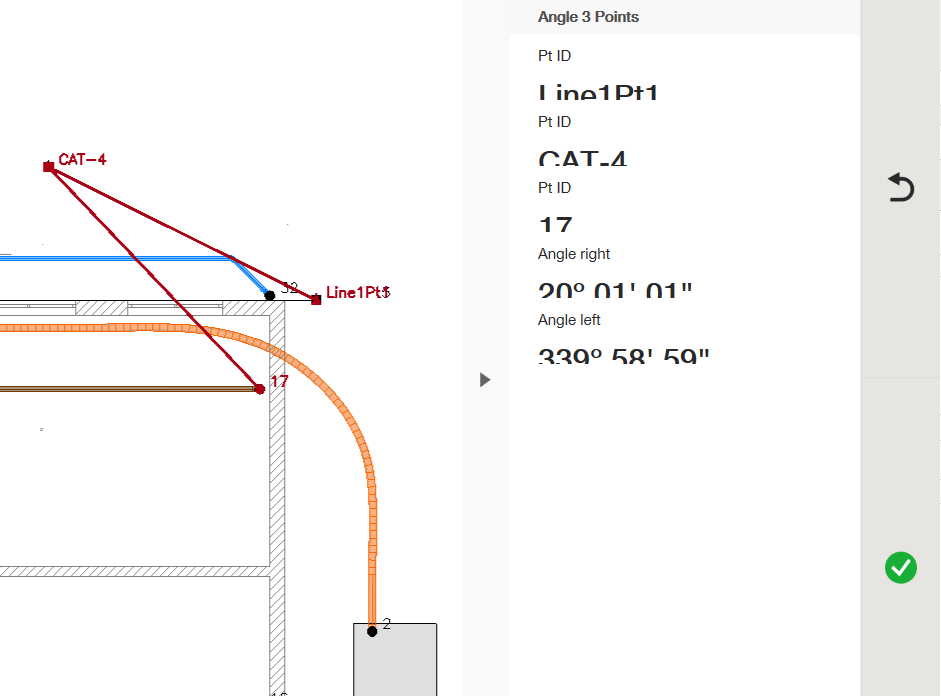Click the Angle 3 Points header
The image size is (941, 696).
[588, 17]
